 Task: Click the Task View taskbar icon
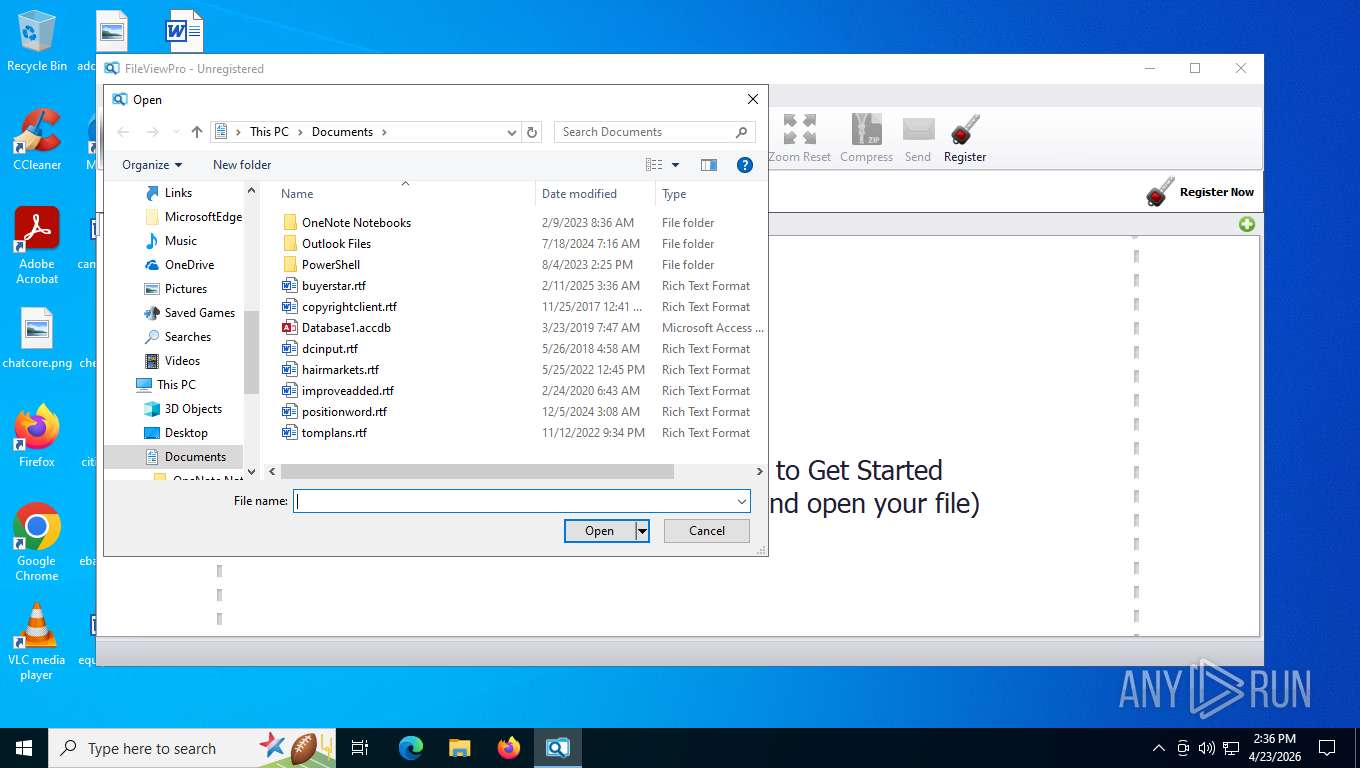(x=360, y=748)
